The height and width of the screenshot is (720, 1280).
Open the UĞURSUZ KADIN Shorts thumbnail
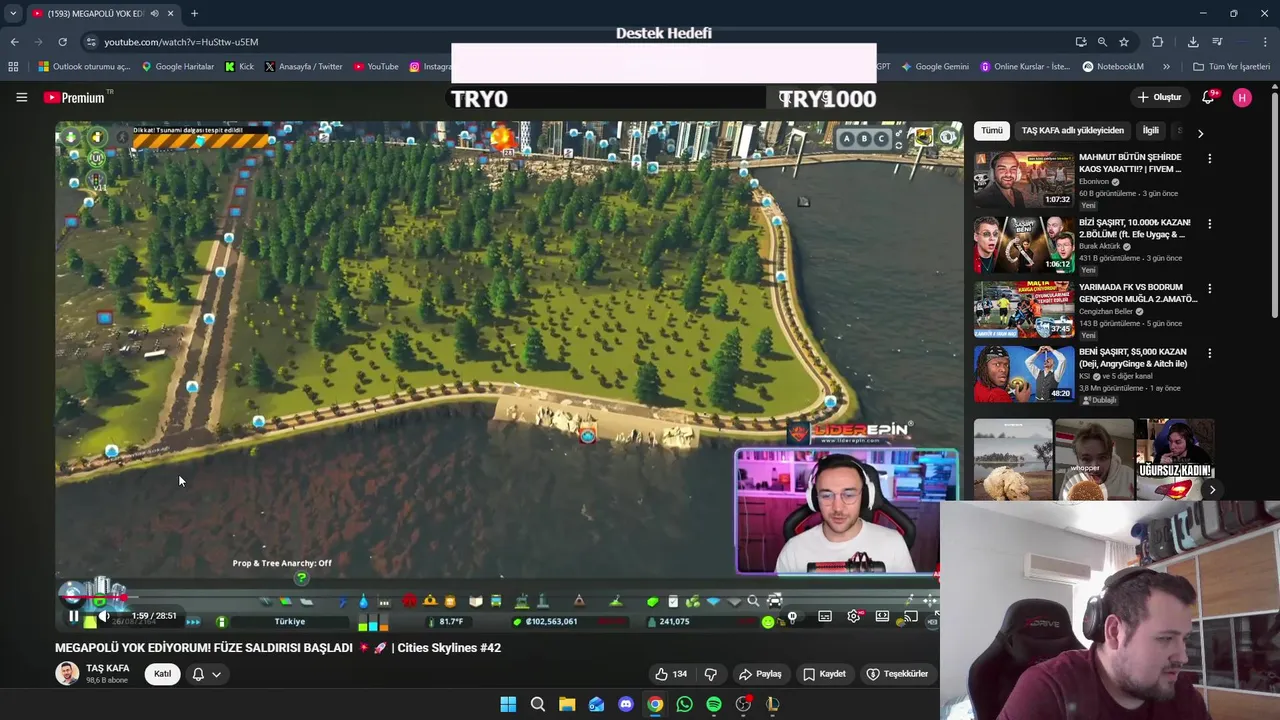(1175, 459)
